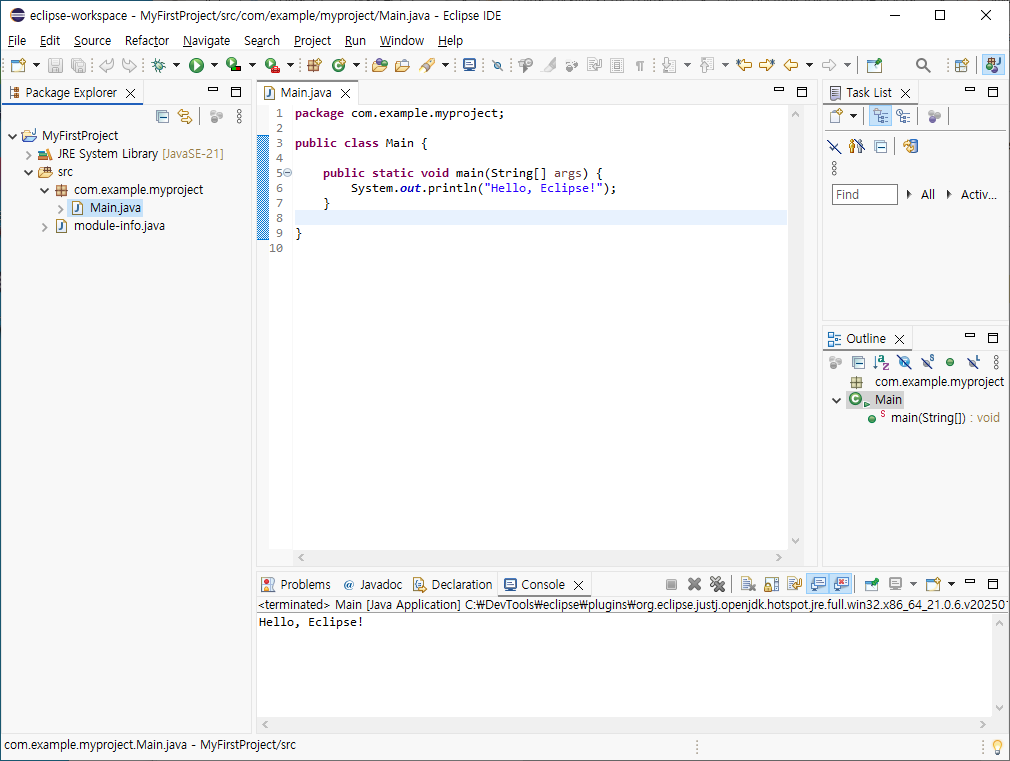Toggle Show Console on Standard Error change
Screen dimensions: 1010x761
click(841, 584)
